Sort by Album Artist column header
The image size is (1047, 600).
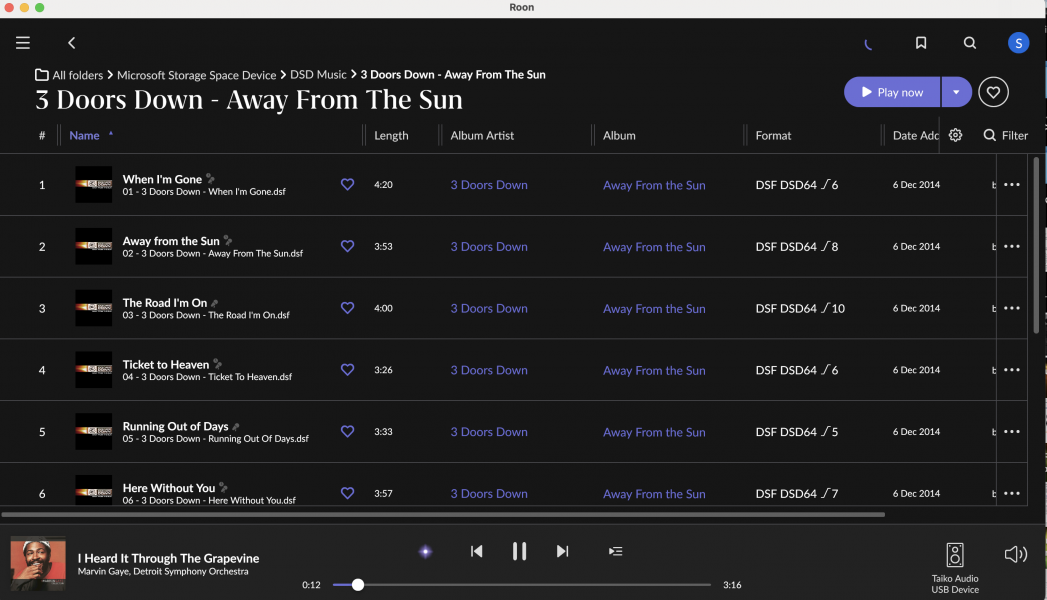coord(482,135)
